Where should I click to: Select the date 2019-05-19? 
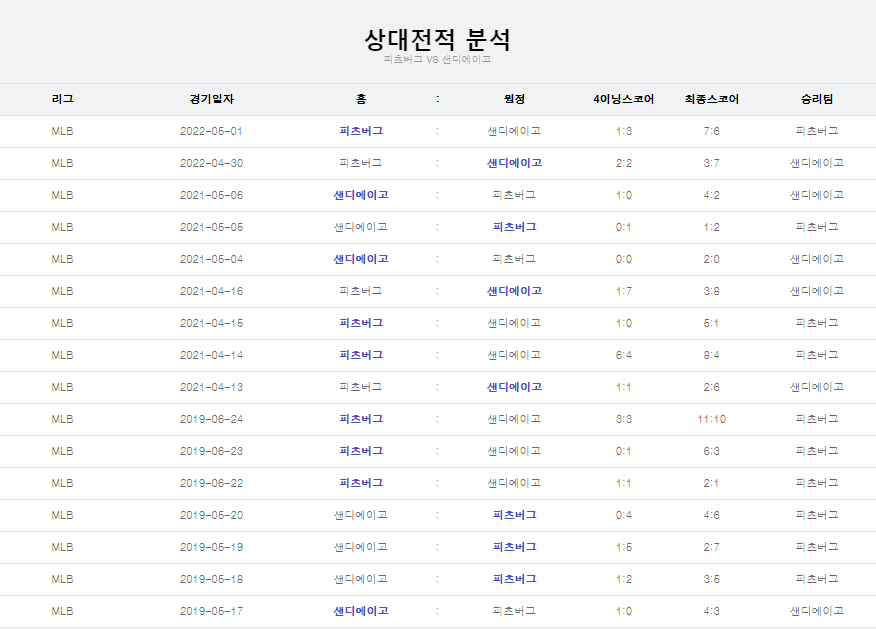[211, 547]
